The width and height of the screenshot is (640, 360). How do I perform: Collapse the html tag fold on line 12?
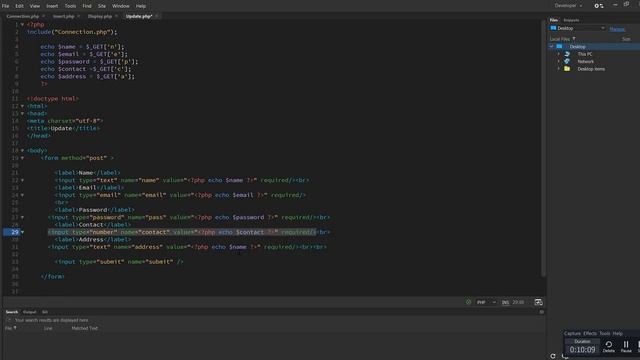click(22, 106)
